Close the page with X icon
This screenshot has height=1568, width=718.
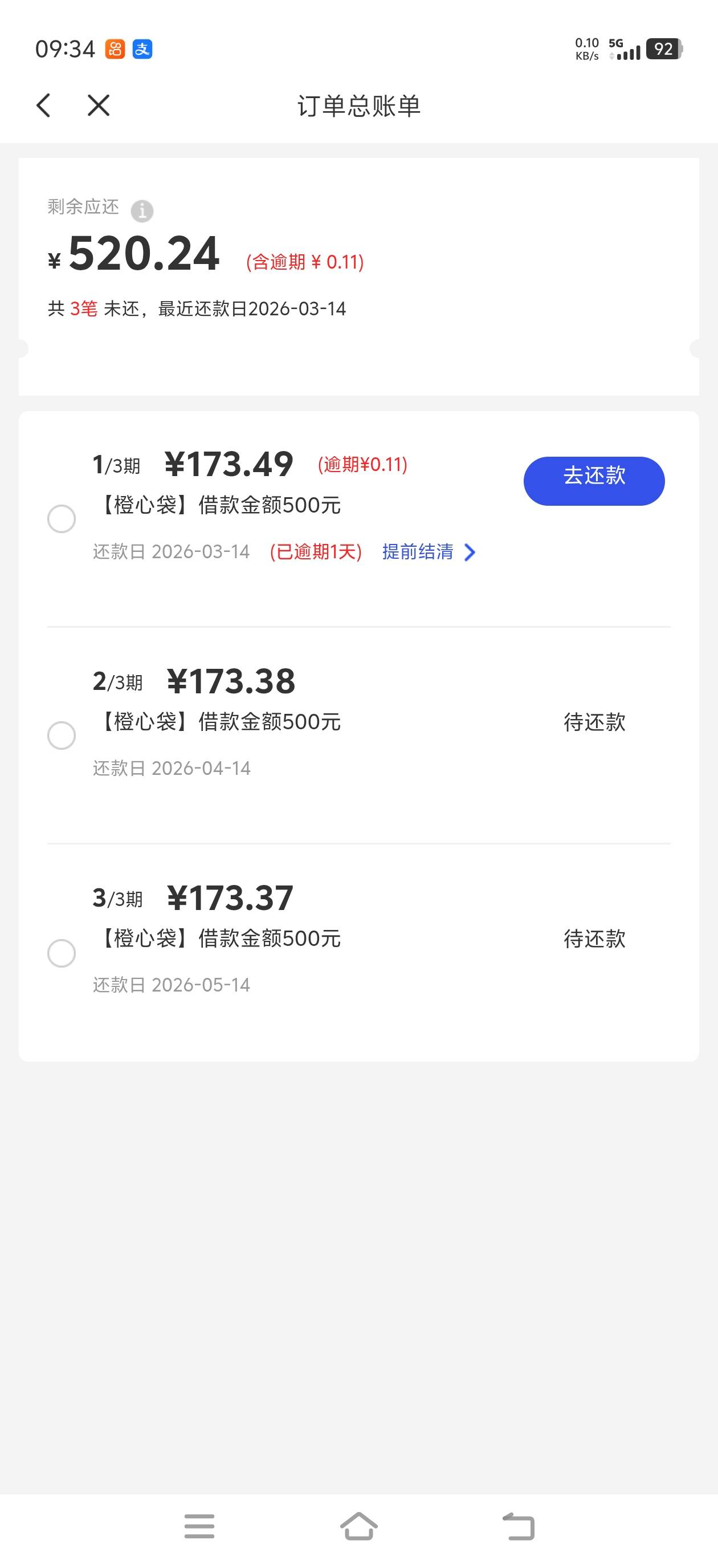tap(99, 105)
